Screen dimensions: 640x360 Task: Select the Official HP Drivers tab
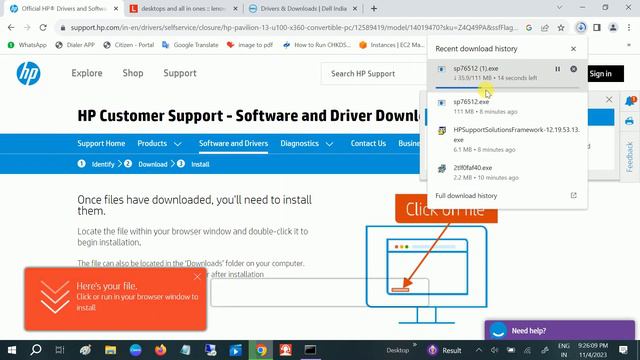pos(64,9)
